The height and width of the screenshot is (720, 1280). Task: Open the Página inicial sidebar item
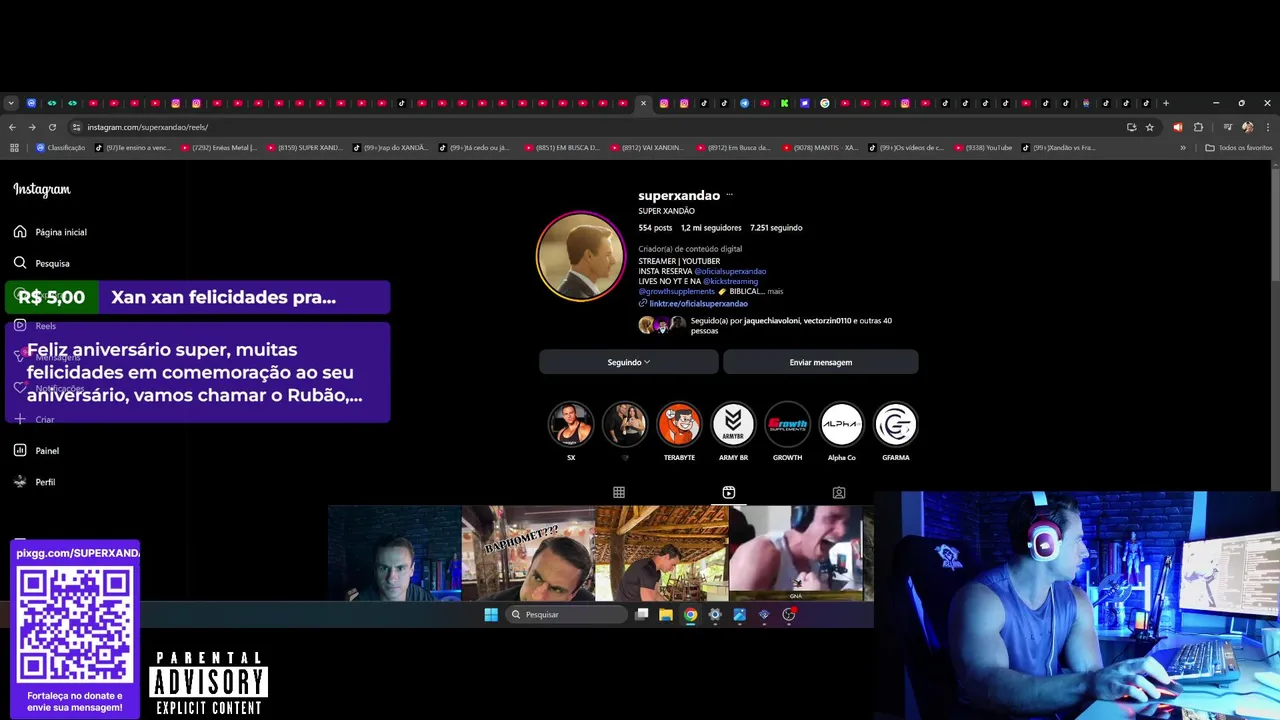50,232
